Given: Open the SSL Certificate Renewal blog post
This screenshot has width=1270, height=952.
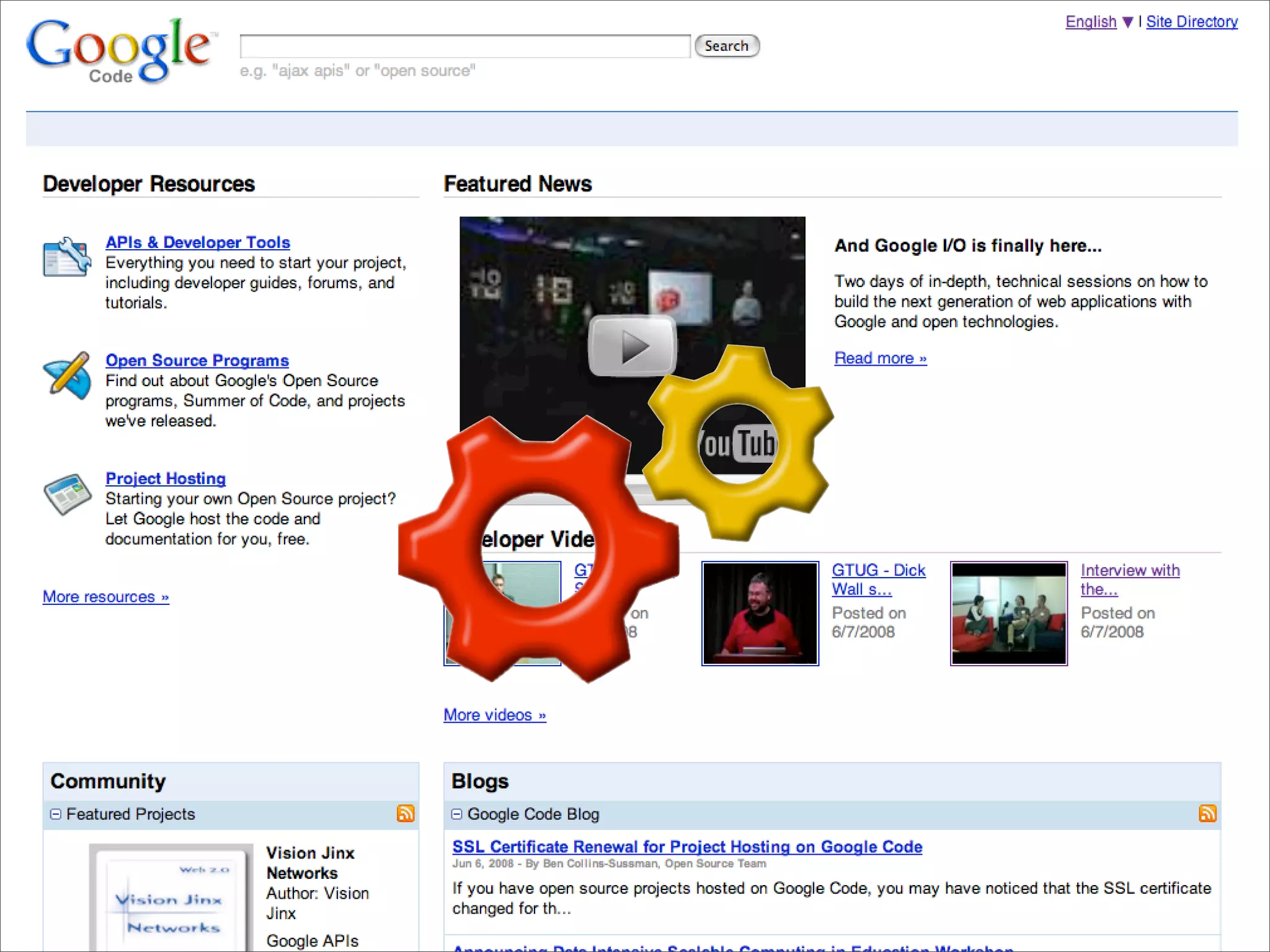Looking at the screenshot, I should (687, 847).
